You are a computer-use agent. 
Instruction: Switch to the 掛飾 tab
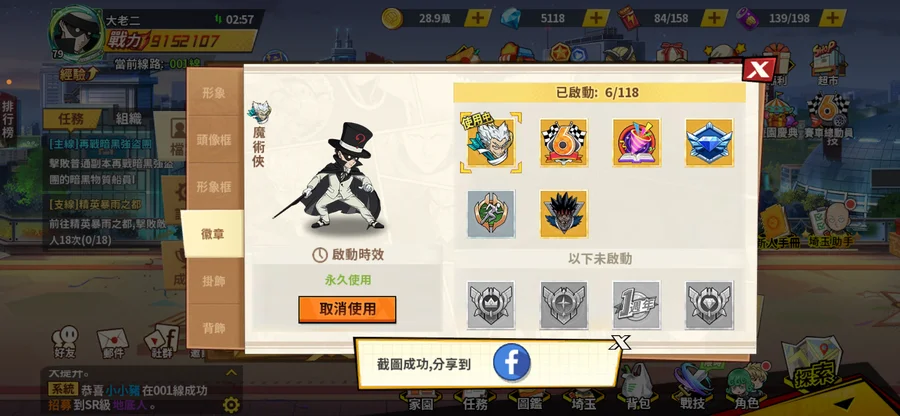[x=214, y=281]
